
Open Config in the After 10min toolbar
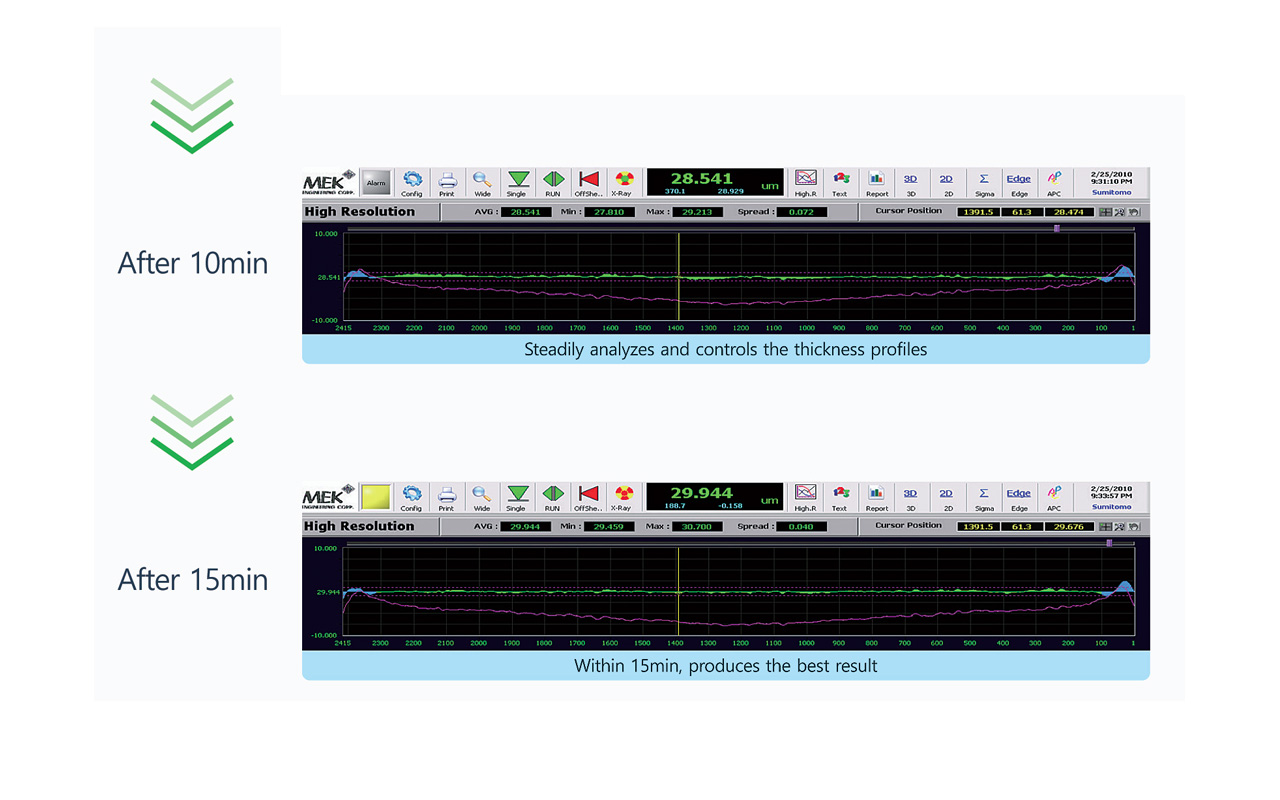coord(412,182)
